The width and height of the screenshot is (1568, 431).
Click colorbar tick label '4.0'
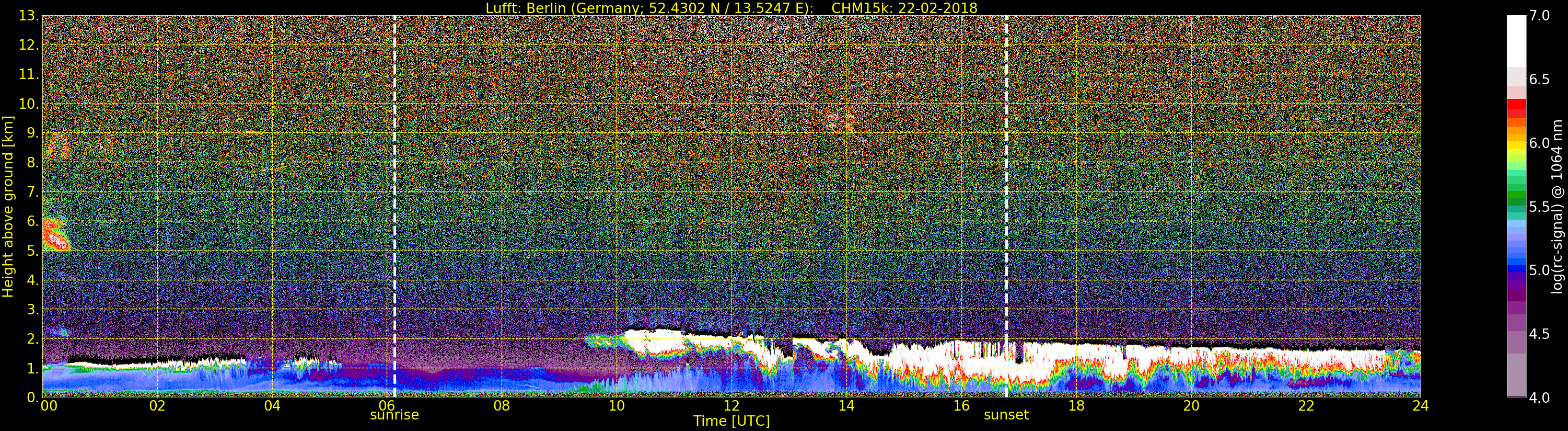coord(1539,398)
